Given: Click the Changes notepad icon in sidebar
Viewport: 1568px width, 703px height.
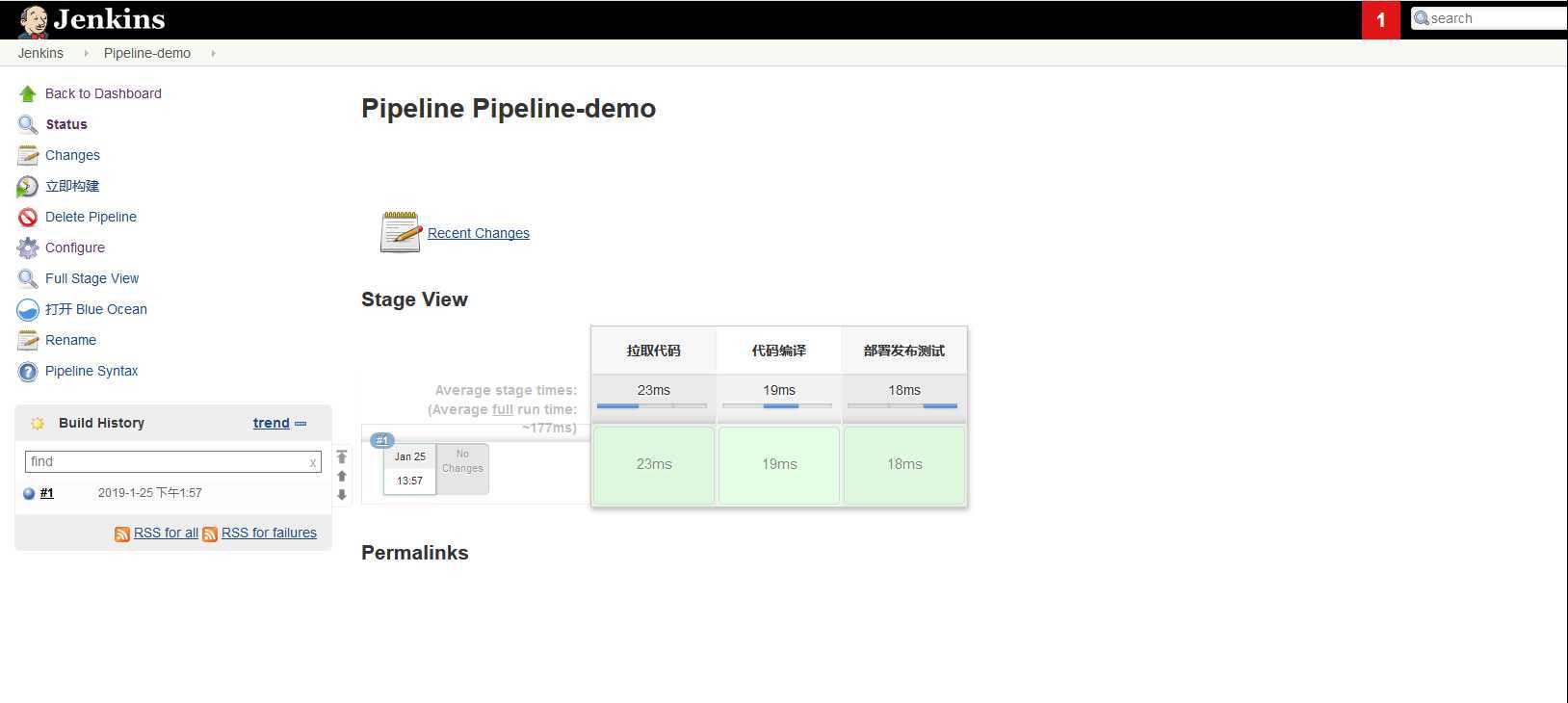Looking at the screenshot, I should [x=27, y=155].
